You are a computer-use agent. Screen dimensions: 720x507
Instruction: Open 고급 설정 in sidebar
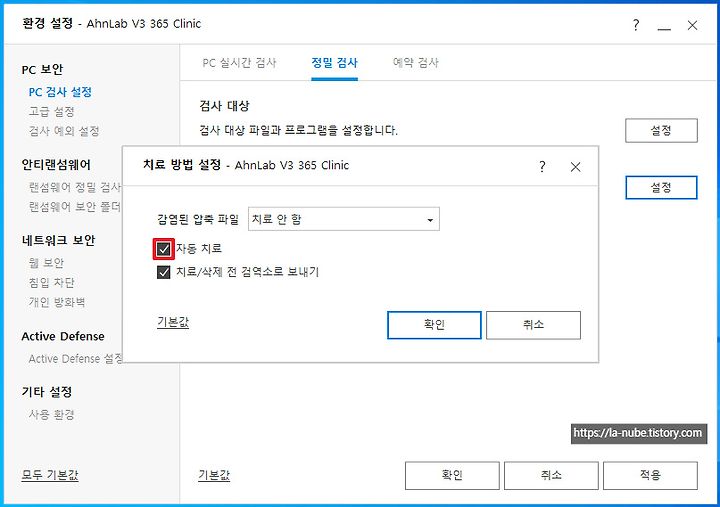[51, 112]
